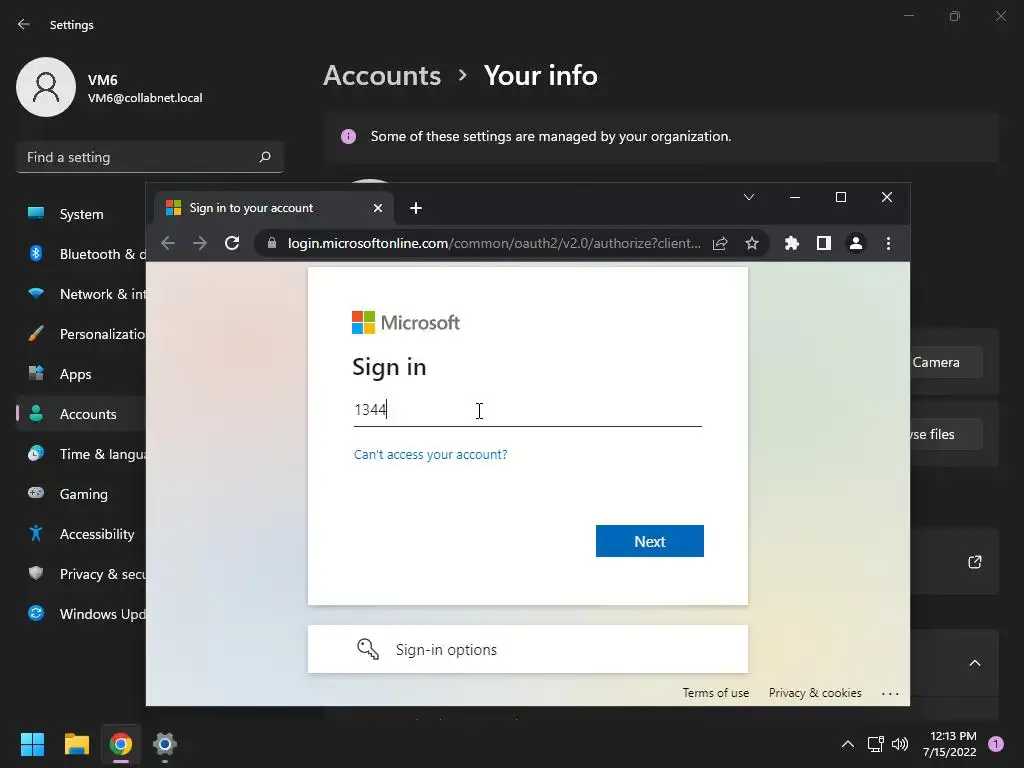Click Chrome icon on taskbar
Image resolution: width=1024 pixels, height=768 pixels.
(121, 744)
